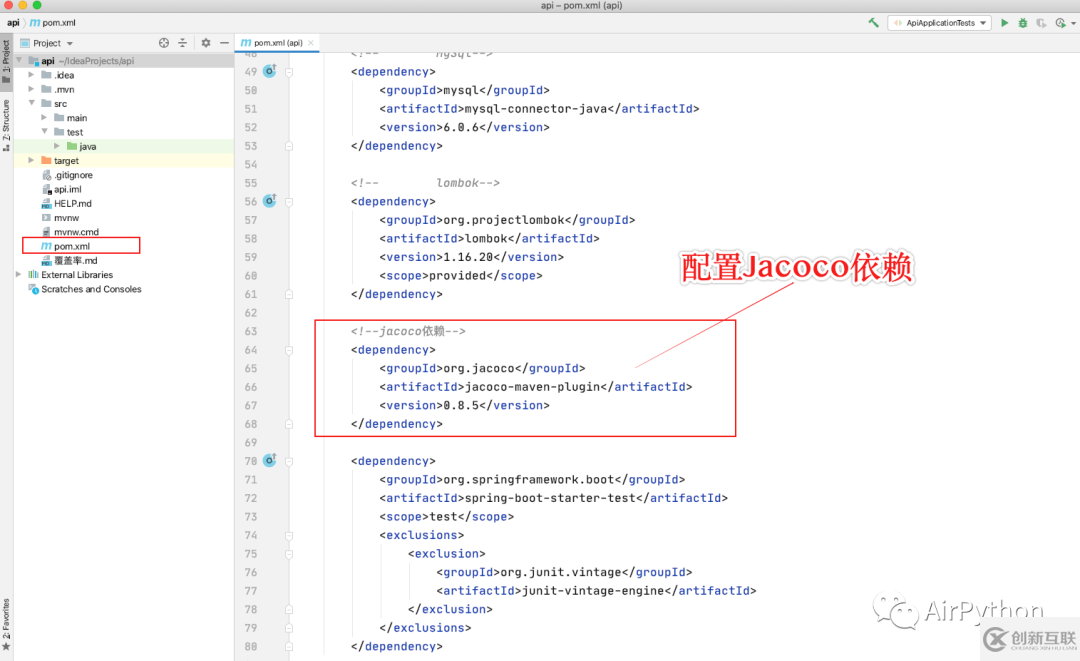Expand the java folder under test
This screenshot has width=1080, height=661.
[x=56, y=146]
